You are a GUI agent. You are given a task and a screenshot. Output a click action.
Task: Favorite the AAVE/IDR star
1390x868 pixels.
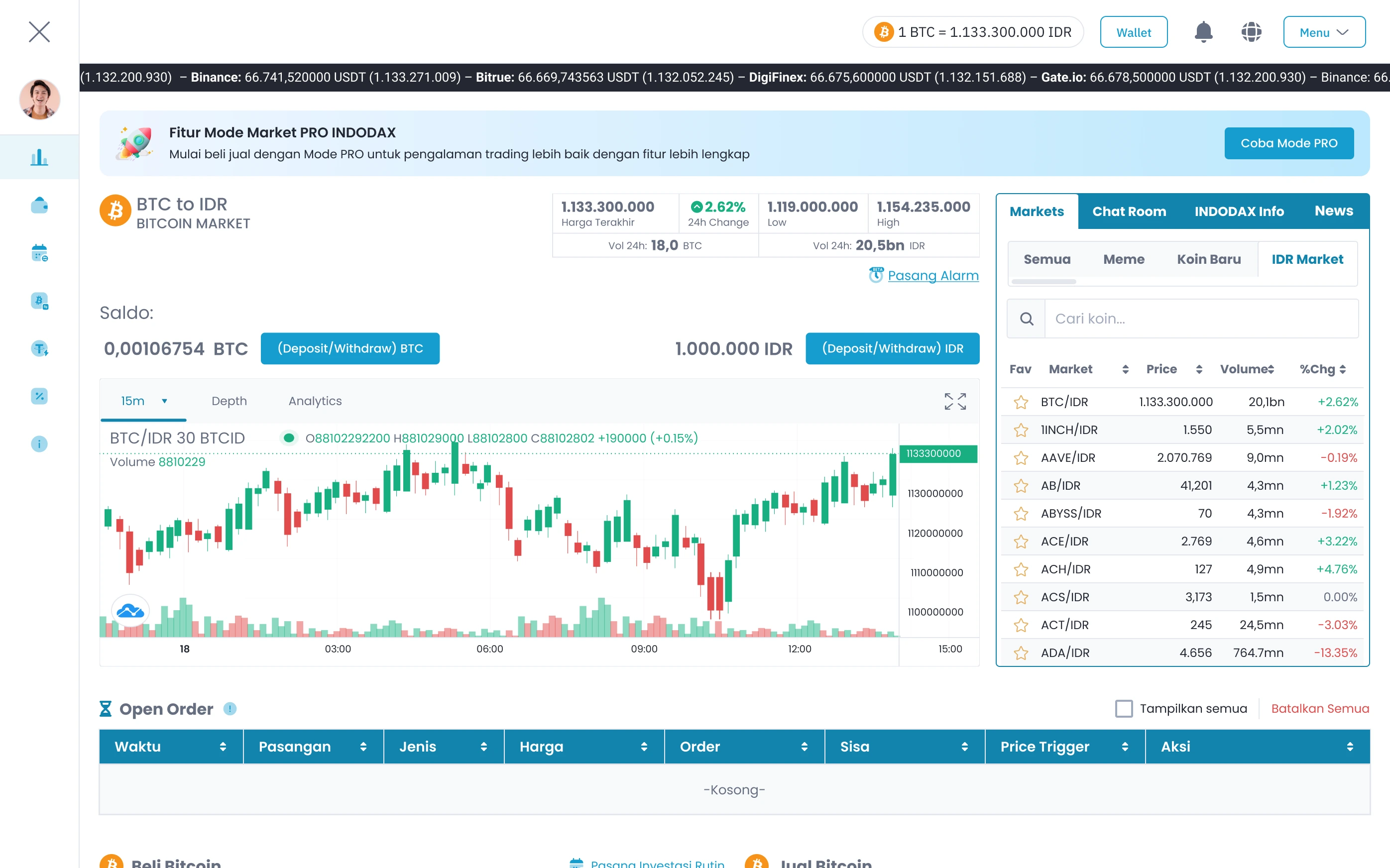(1020, 458)
